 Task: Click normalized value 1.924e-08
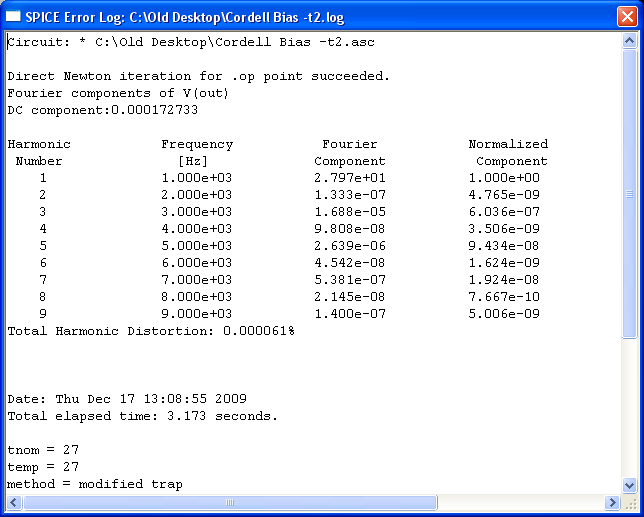click(504, 280)
